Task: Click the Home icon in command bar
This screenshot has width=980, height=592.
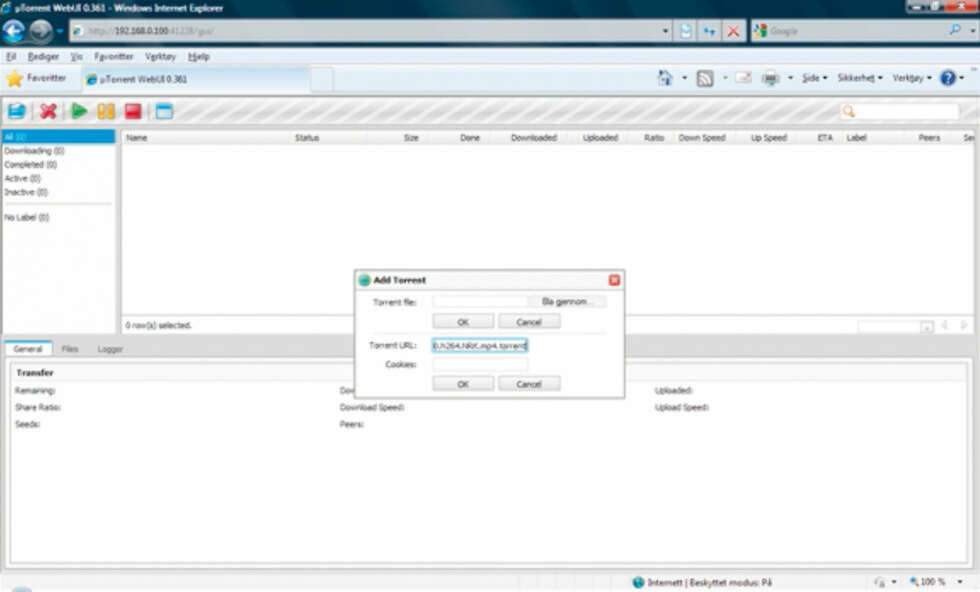Action: click(665, 78)
